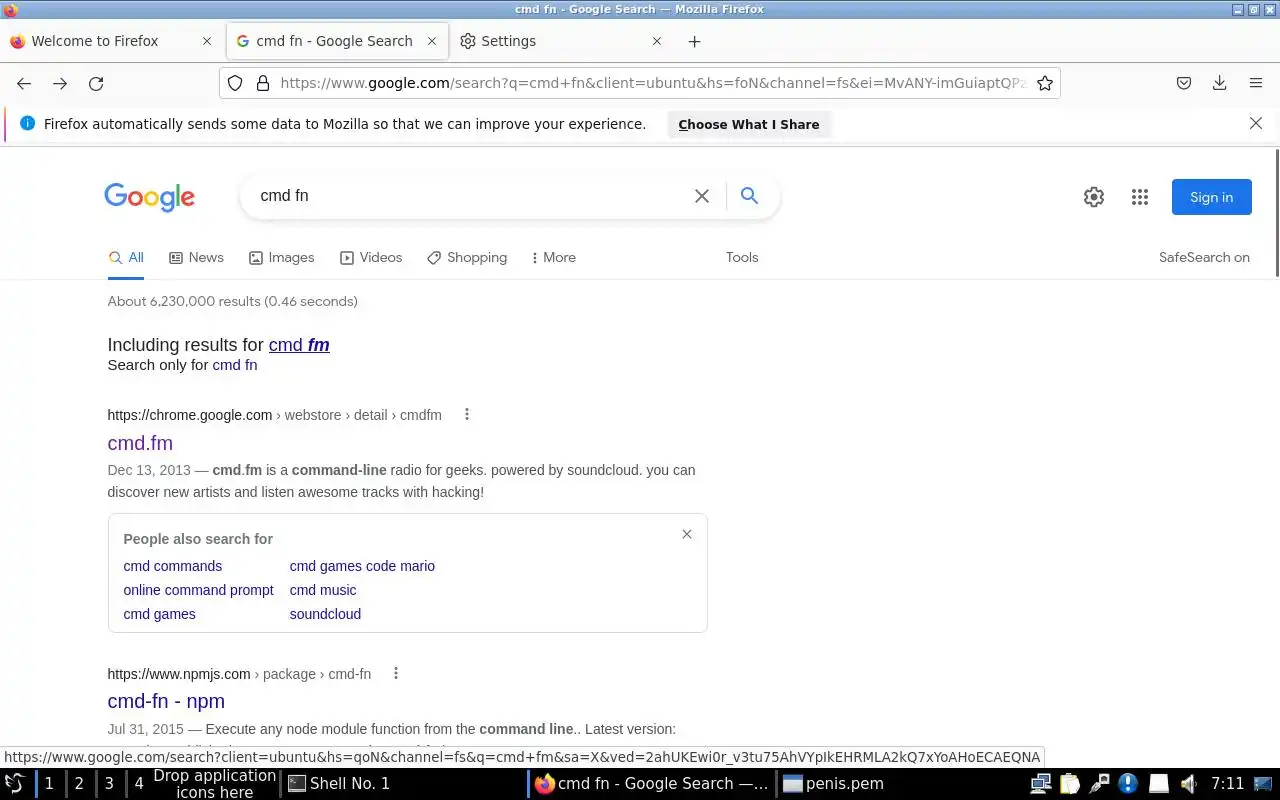Screen dimensions: 1280x800
Task: Open Google quick settings gear
Action: click(x=1094, y=197)
